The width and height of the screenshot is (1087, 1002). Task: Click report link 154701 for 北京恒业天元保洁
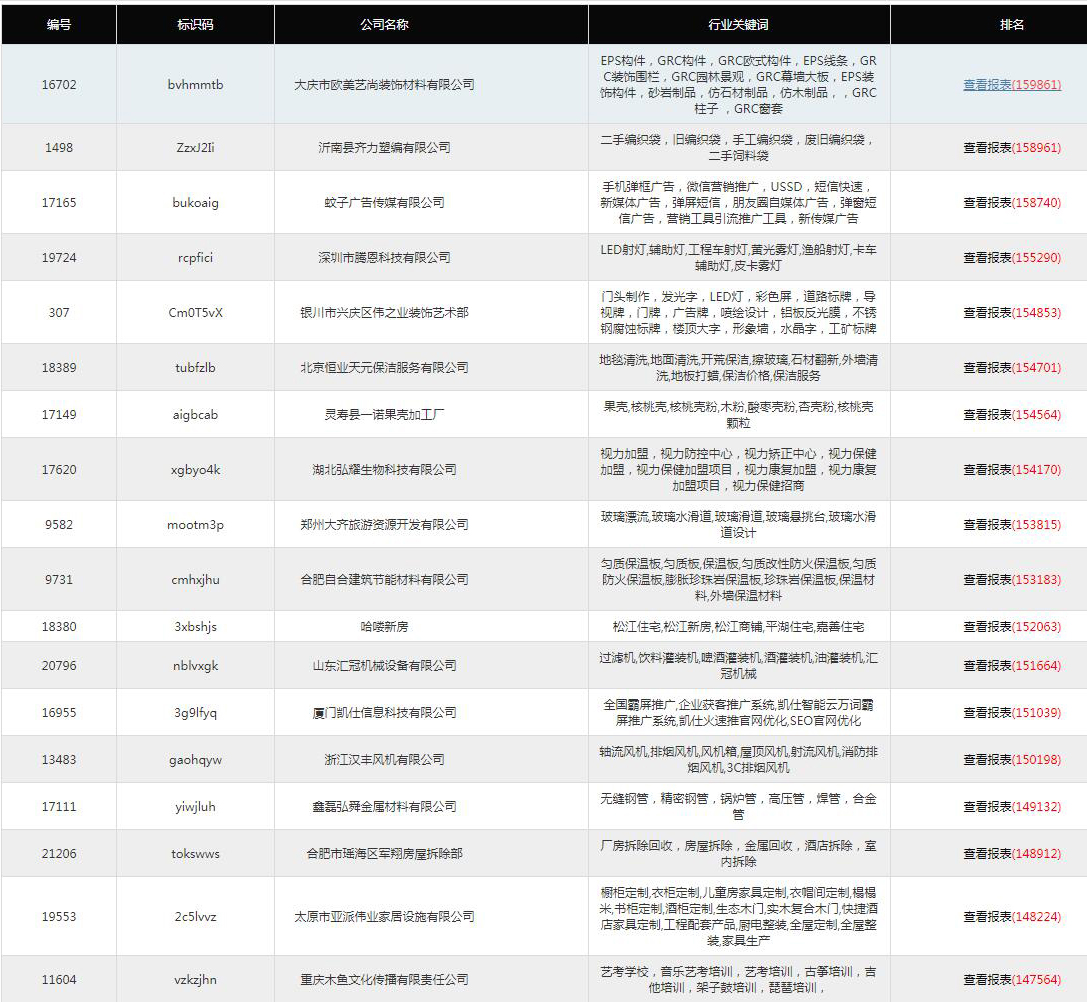[x=1011, y=367]
